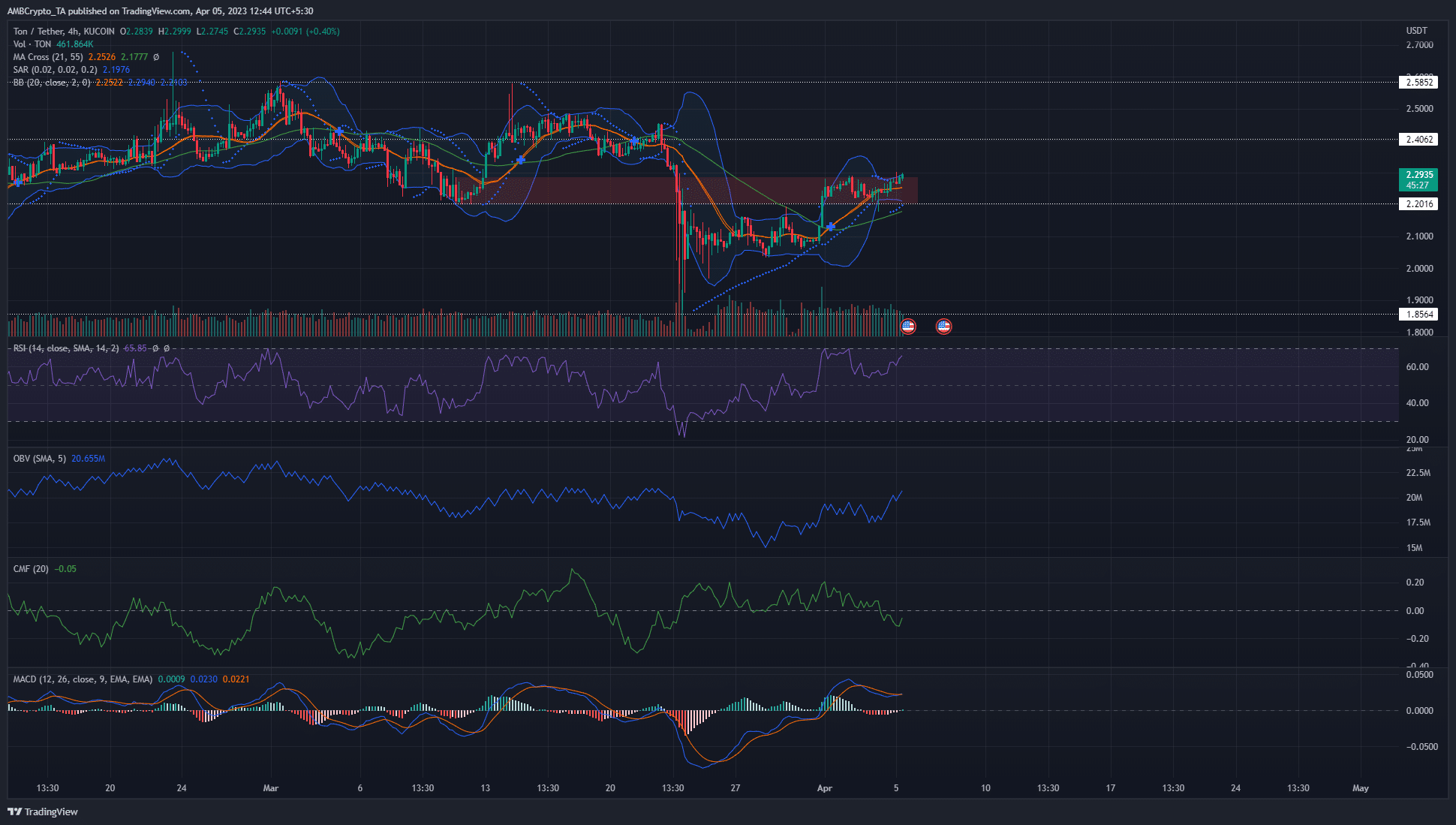1456x825 pixels.
Task: Click the Apr label on the time axis
Action: [x=824, y=788]
